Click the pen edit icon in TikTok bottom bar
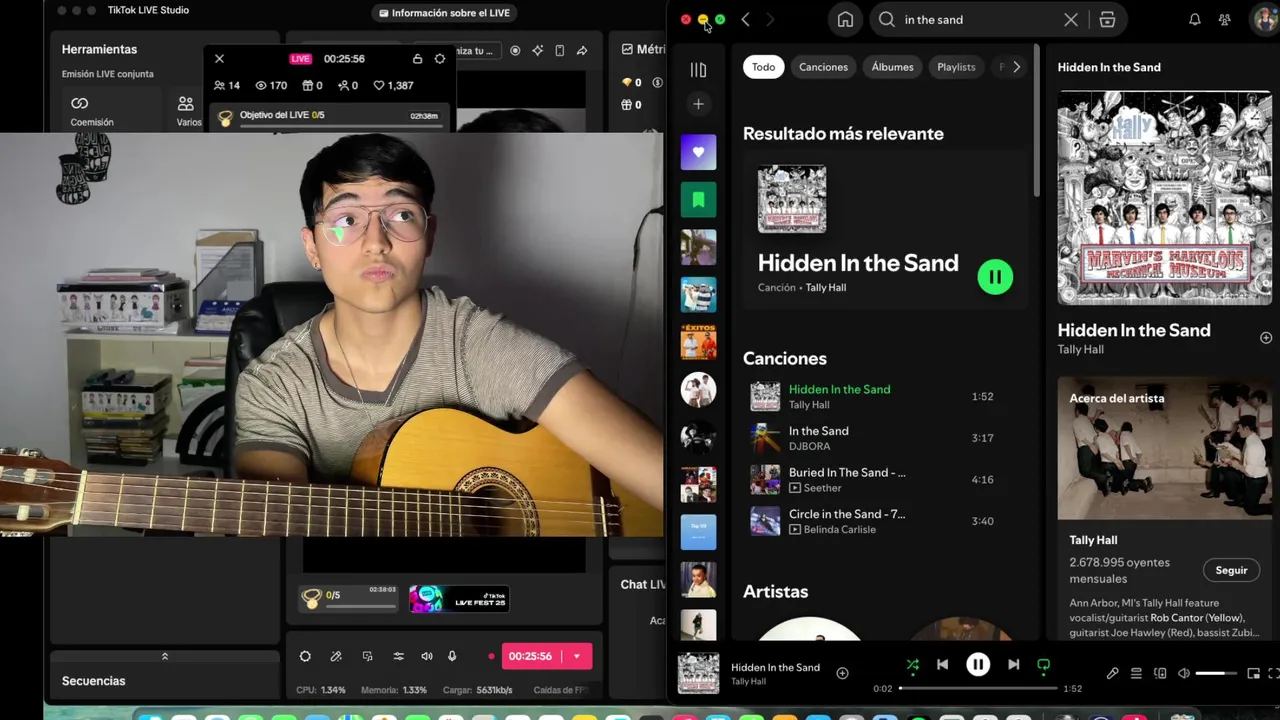 336,656
